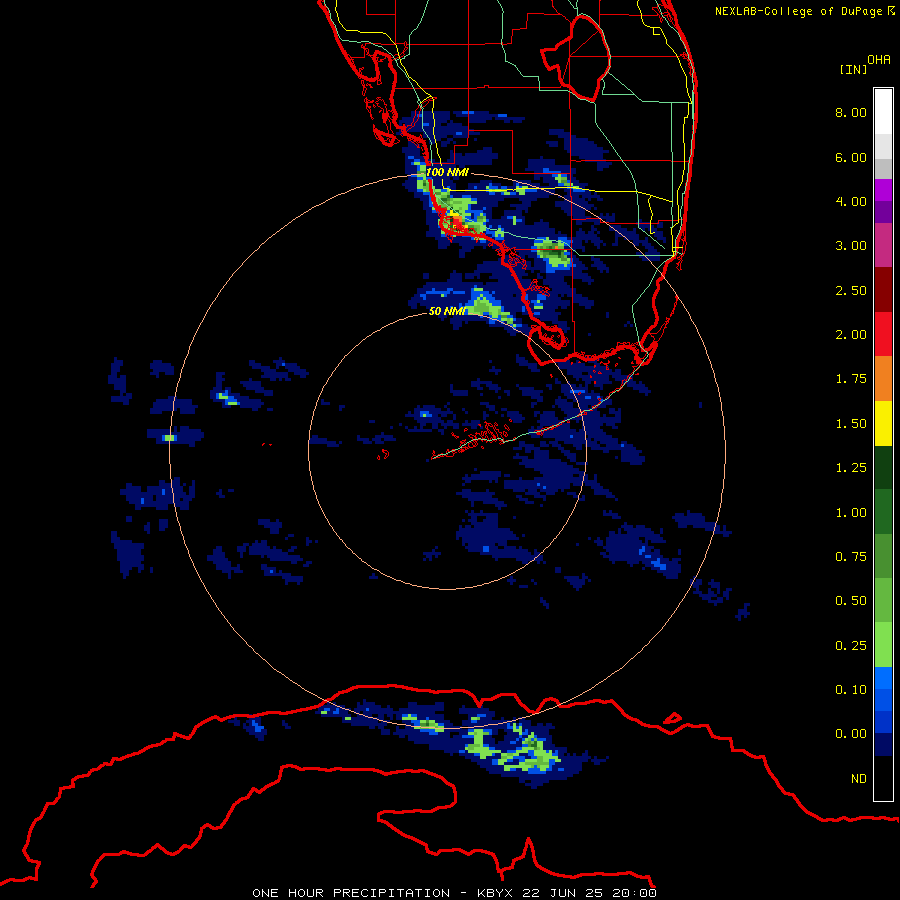Pick the darkest green legend swatch
The image size is (900, 900).
point(883,467)
